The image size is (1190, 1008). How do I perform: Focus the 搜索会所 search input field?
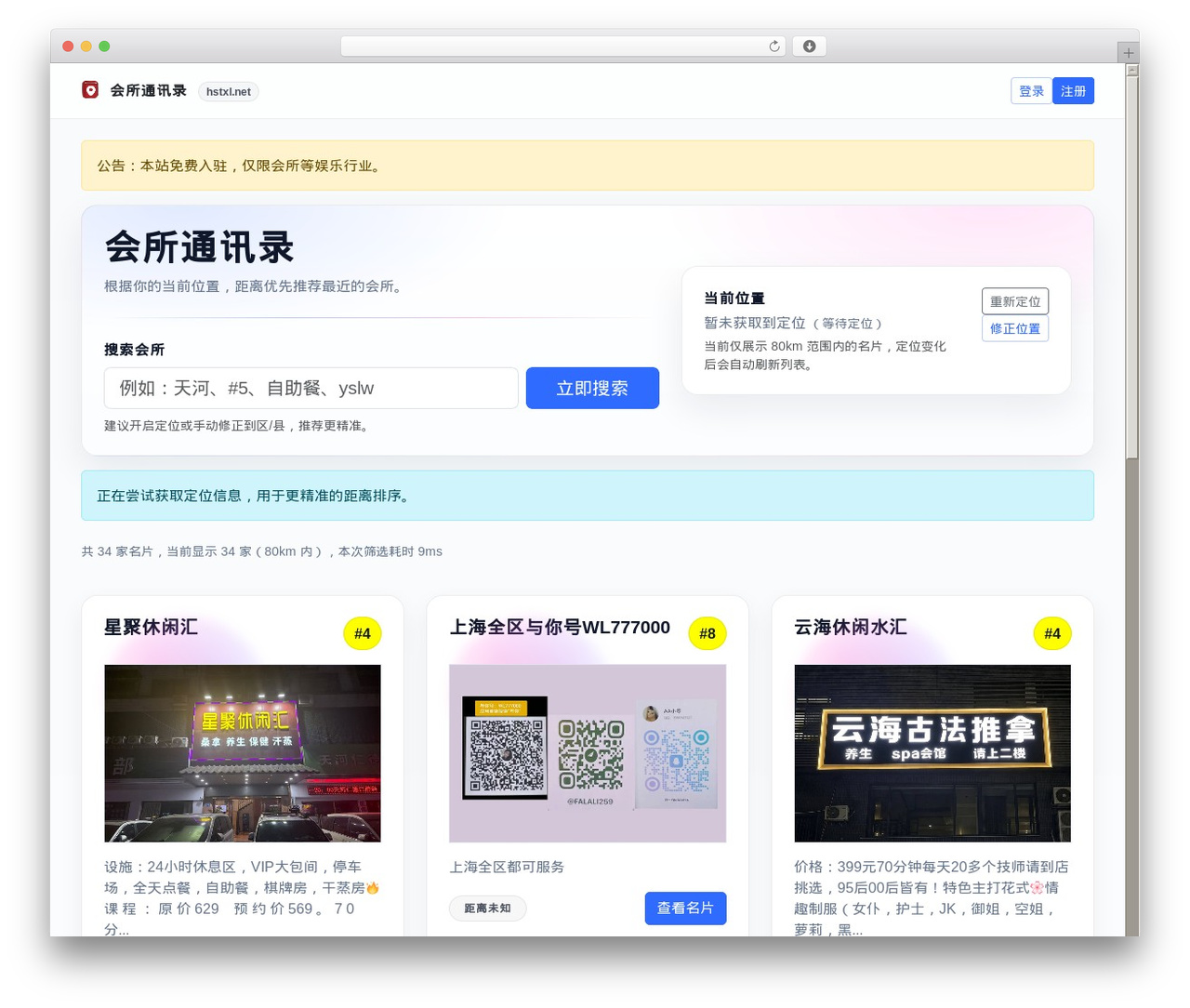click(x=311, y=388)
